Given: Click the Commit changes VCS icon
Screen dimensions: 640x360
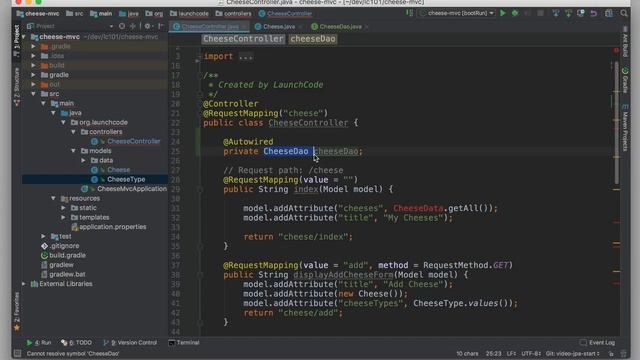Looking at the screenshot, I should click(568, 13).
